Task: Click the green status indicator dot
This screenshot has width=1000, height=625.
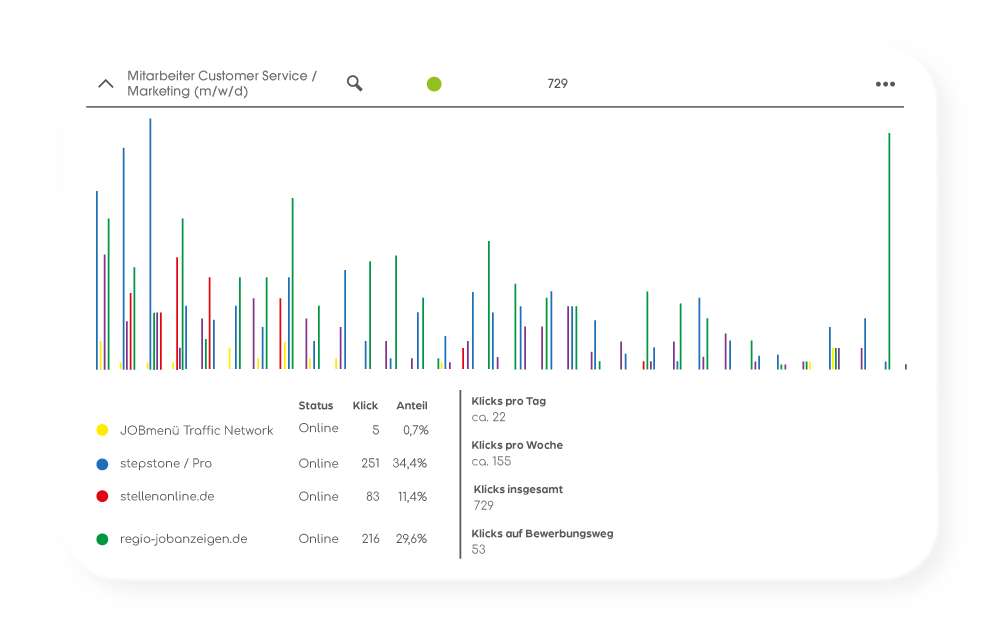Action: pos(434,84)
